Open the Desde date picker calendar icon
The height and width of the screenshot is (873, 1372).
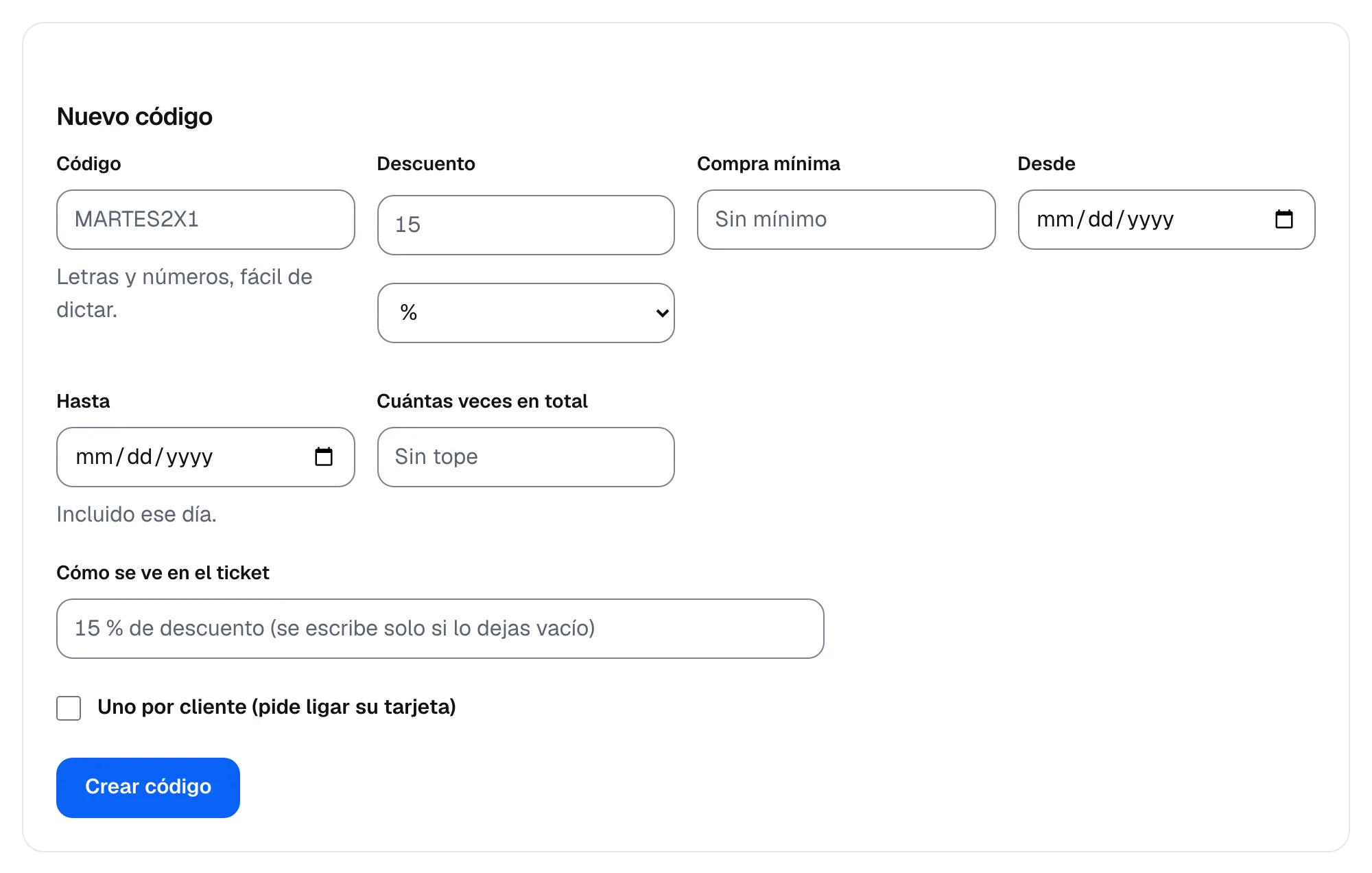tap(1284, 220)
